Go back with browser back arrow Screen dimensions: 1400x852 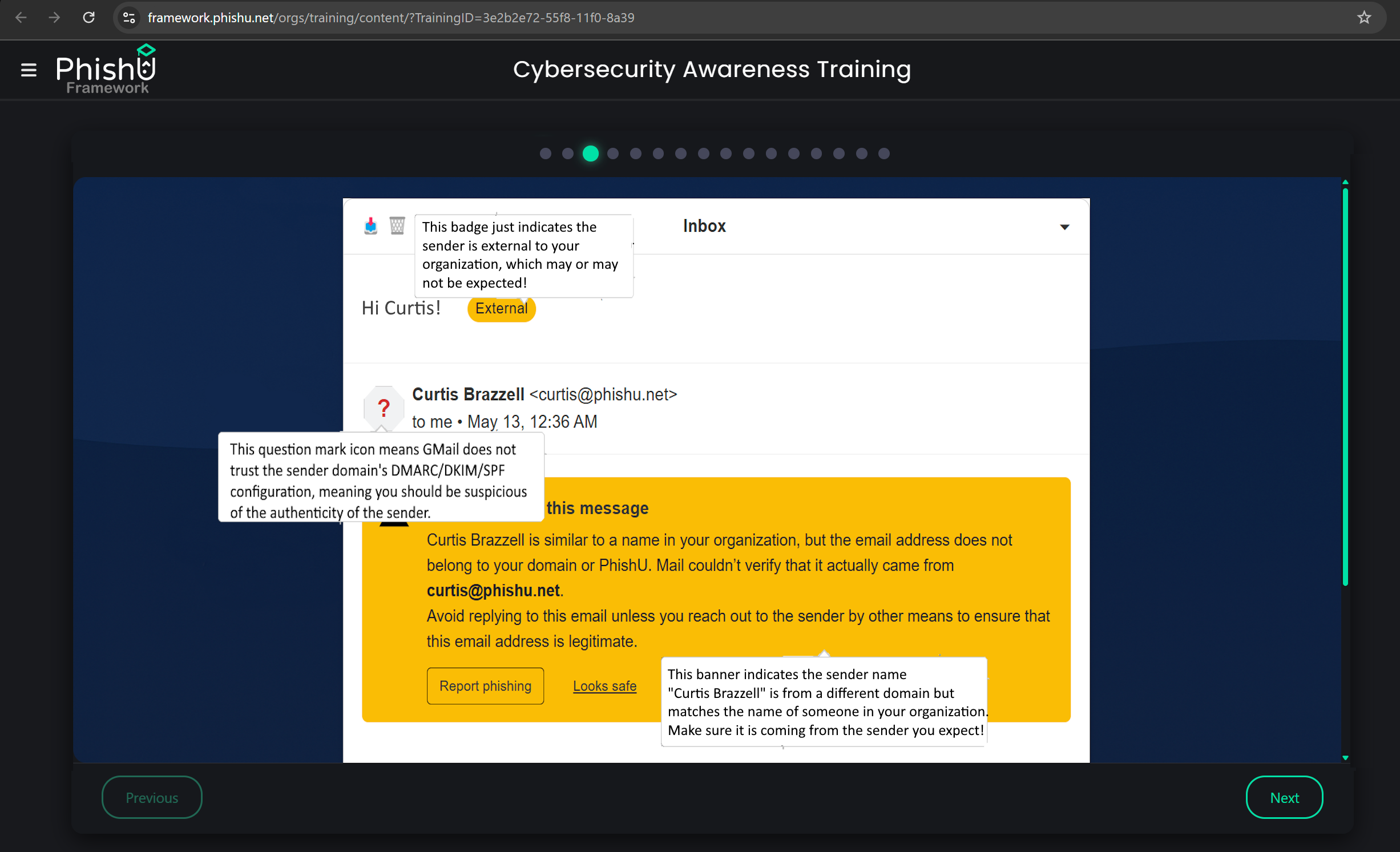[21, 18]
